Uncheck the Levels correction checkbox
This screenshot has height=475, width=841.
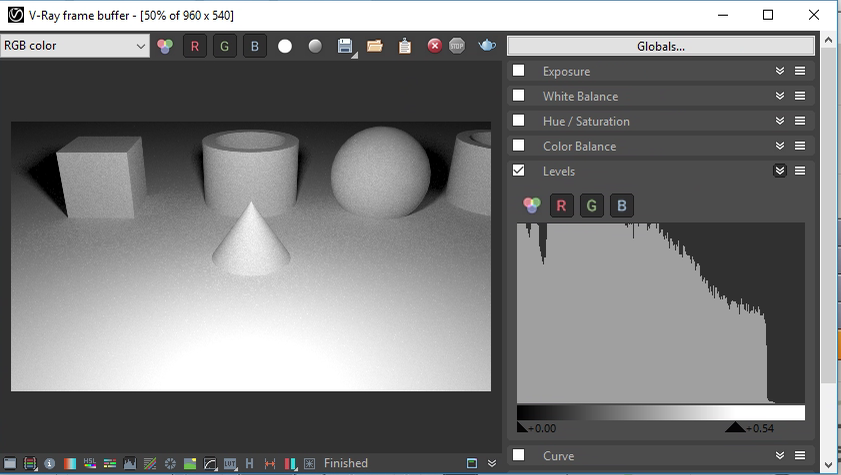(x=519, y=170)
